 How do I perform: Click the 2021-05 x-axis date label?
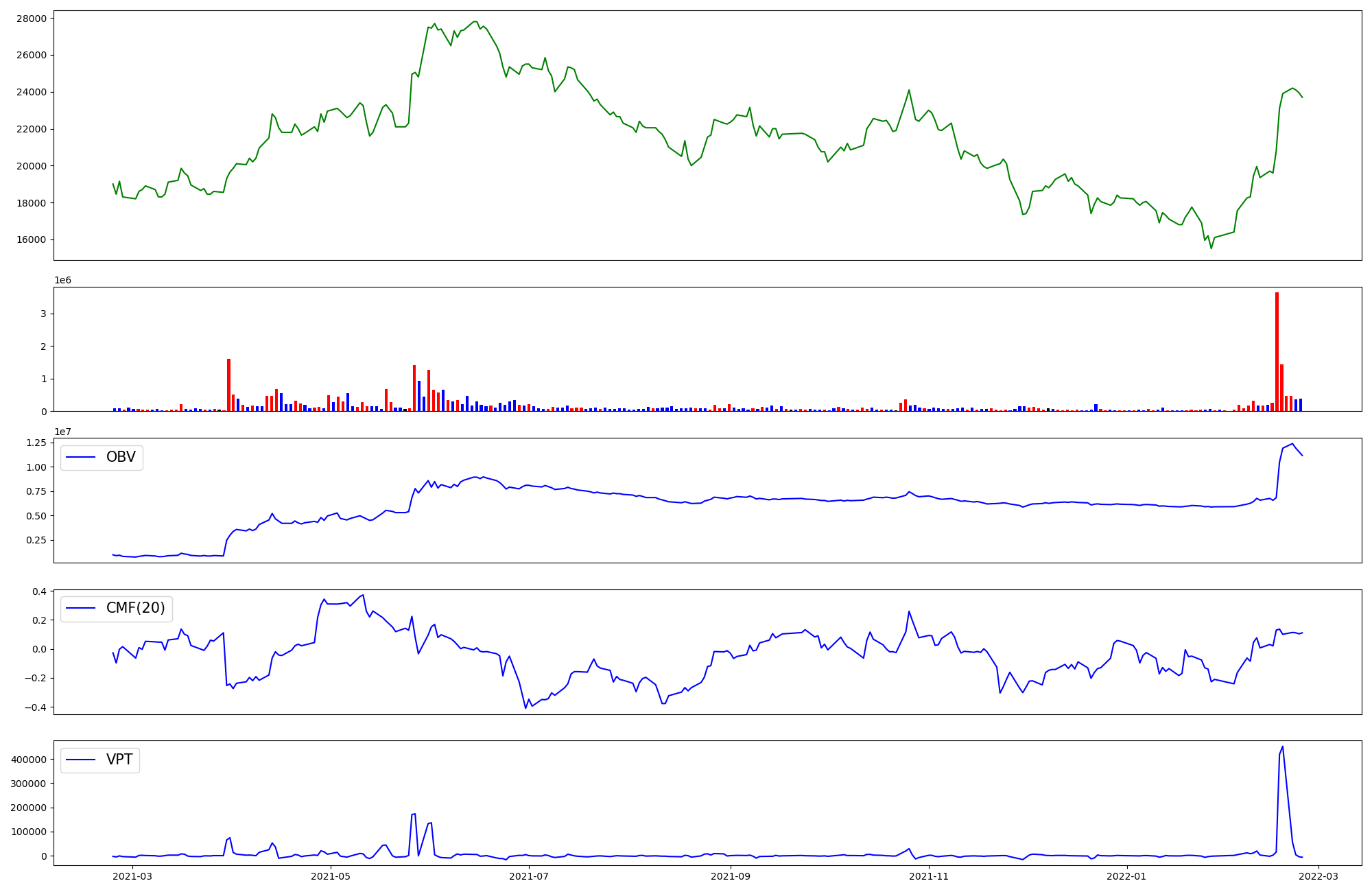pyautogui.click(x=331, y=876)
